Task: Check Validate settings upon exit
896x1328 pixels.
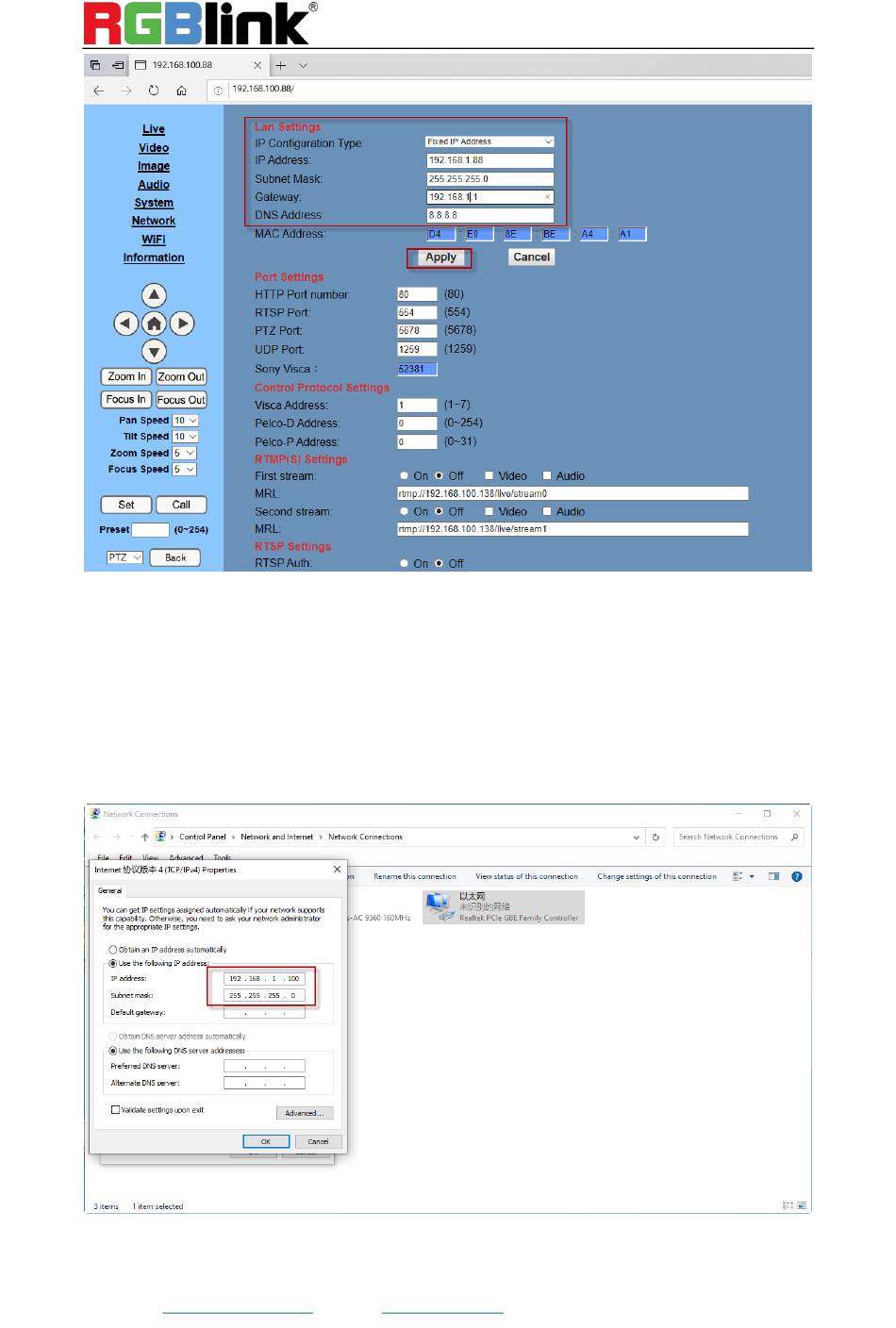Action: tap(116, 1110)
